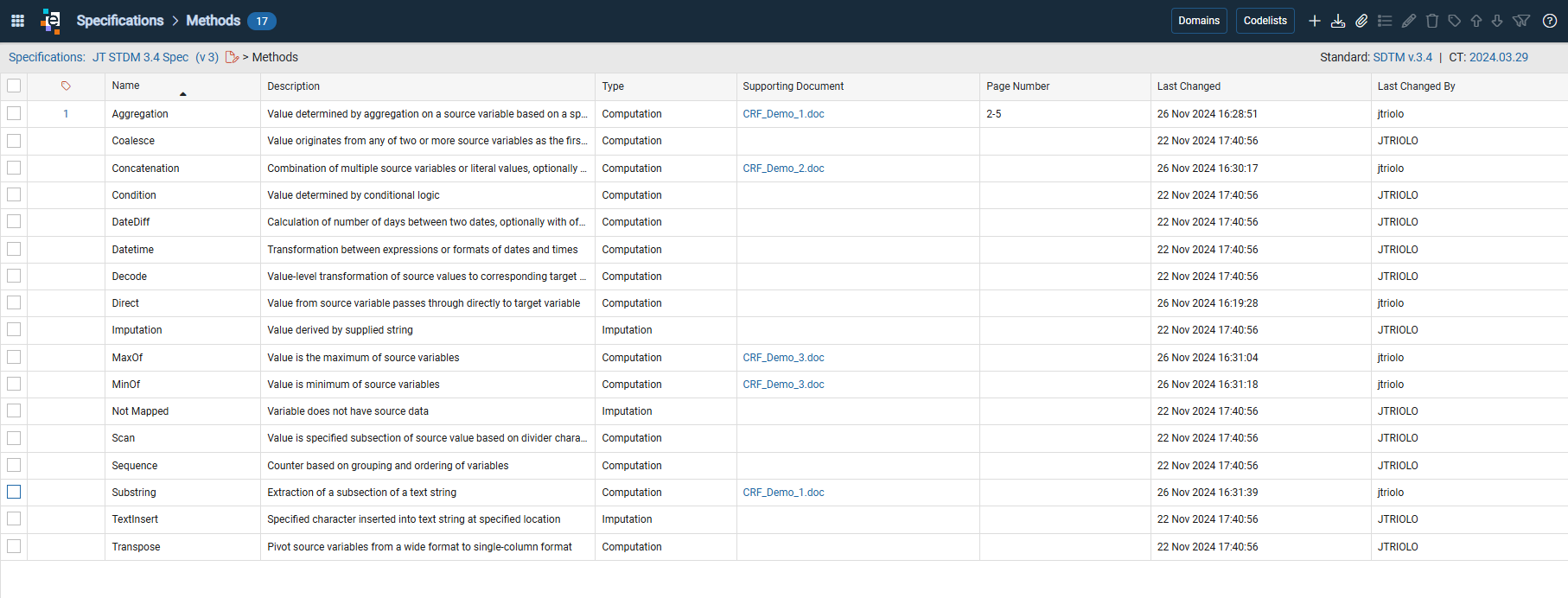Viewport: 1568px width, 598px height.
Task: Select the MinOf method name
Action: click(125, 385)
